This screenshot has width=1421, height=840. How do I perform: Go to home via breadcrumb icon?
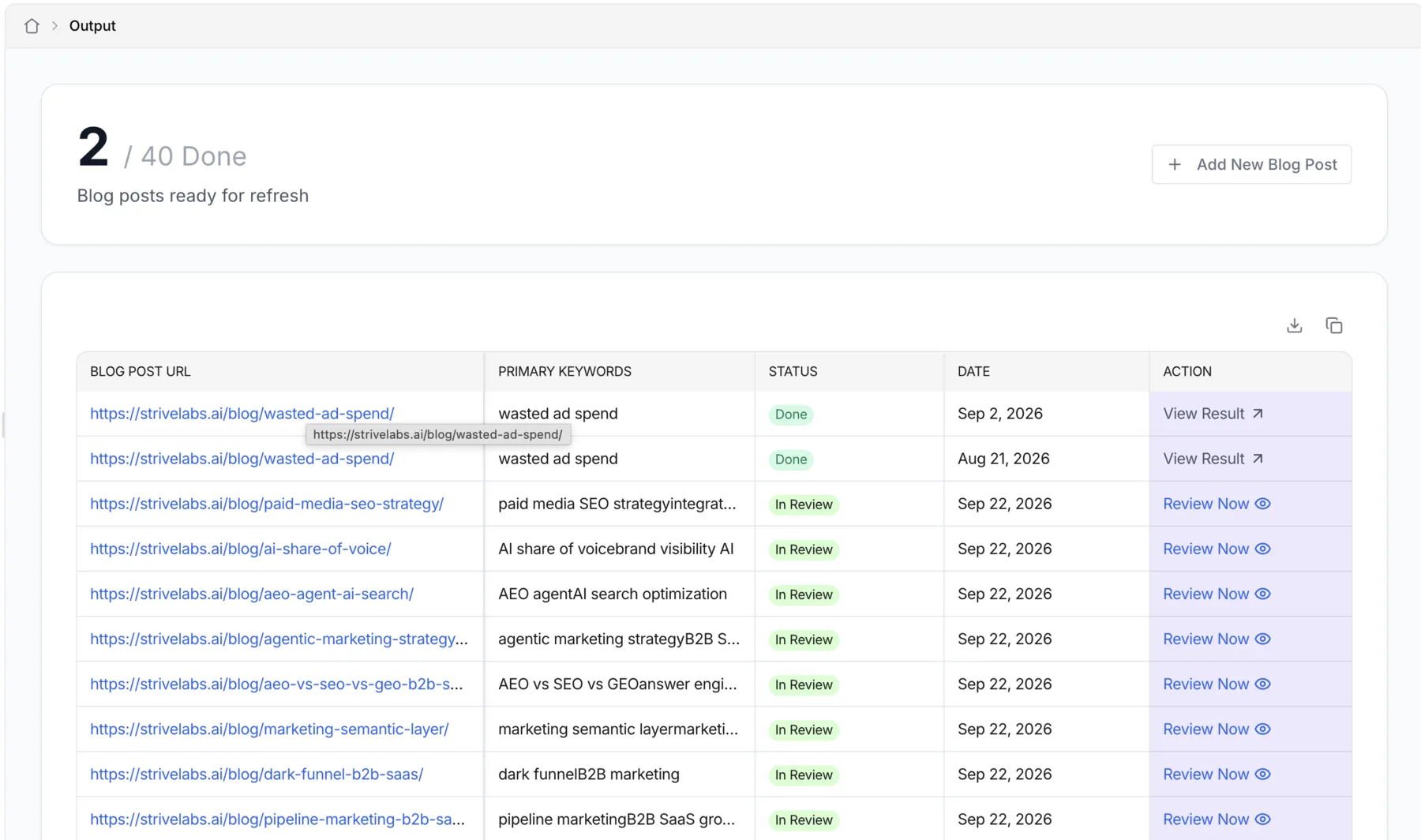pos(32,26)
